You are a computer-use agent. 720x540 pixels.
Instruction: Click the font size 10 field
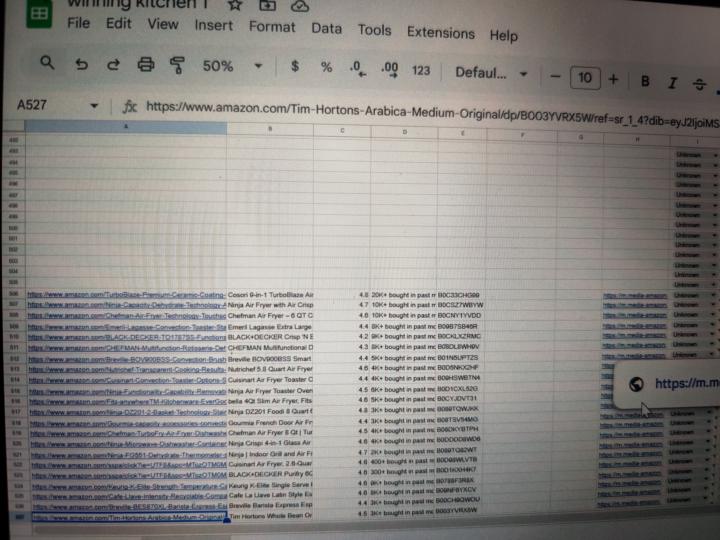585,78
